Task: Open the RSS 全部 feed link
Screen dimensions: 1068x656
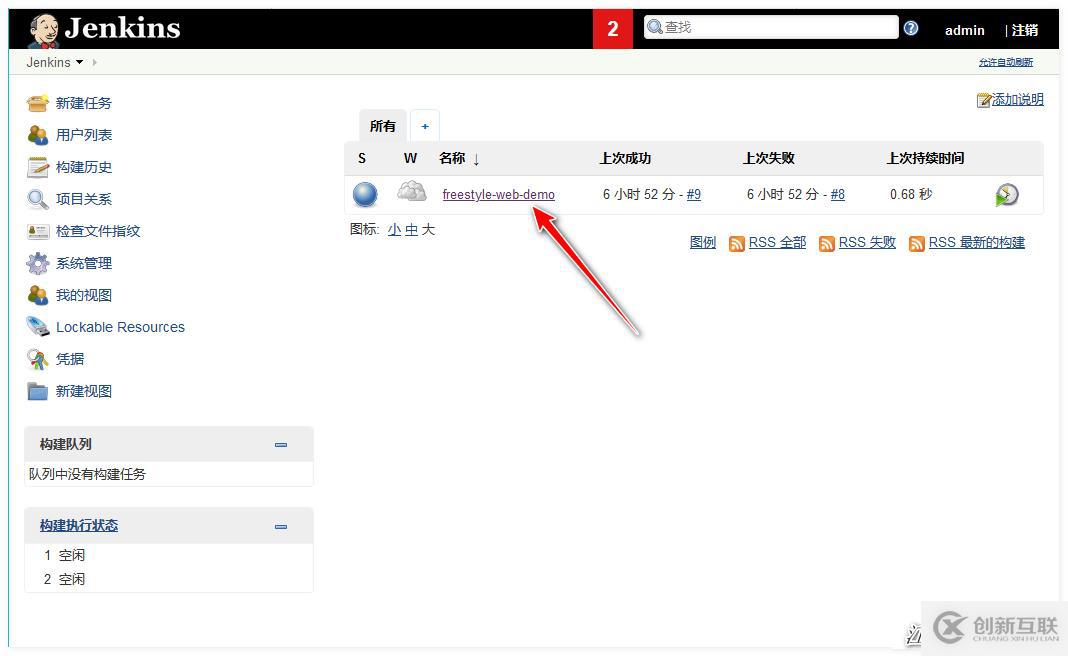Action: tap(777, 243)
